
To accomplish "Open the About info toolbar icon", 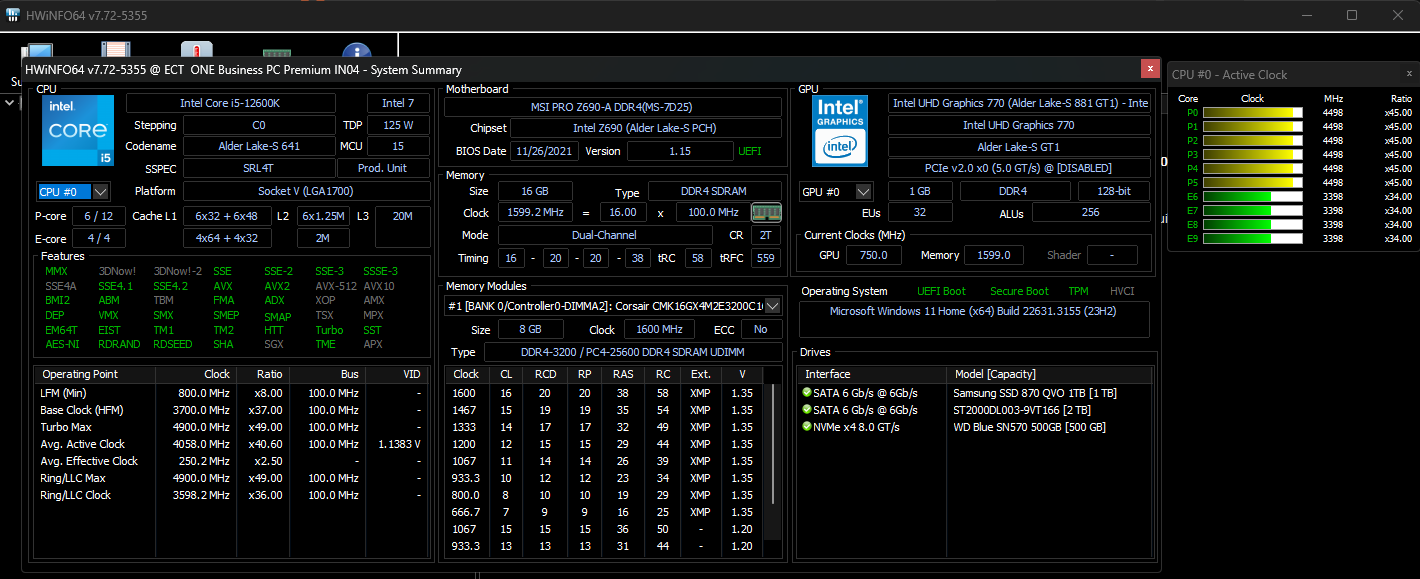I will (356, 52).
